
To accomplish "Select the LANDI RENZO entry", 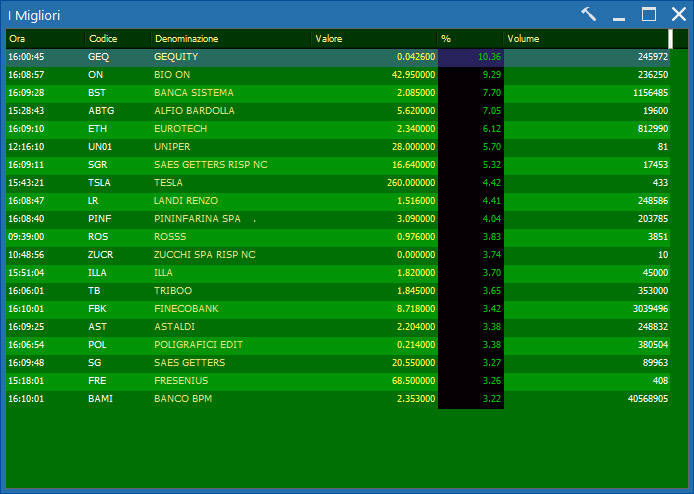I will click(185, 201).
